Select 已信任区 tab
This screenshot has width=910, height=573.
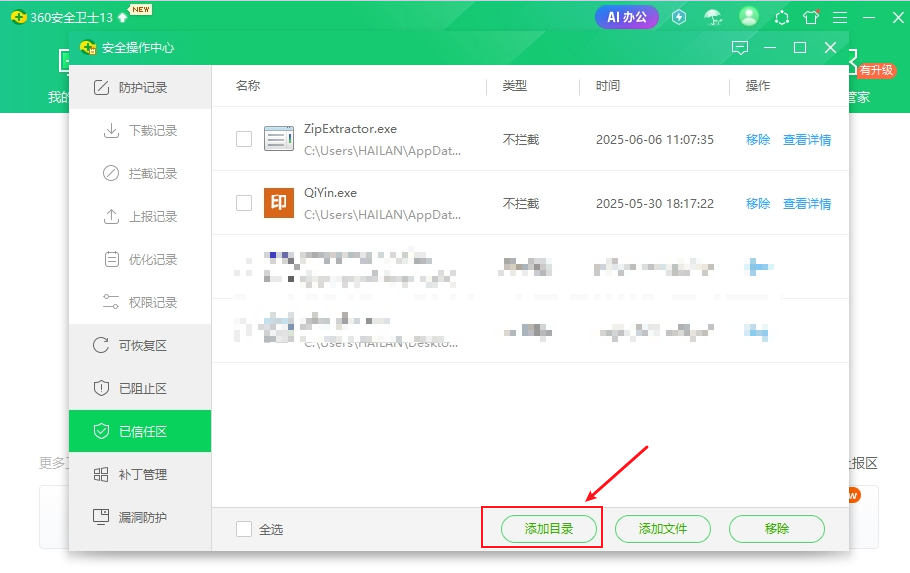[x=140, y=431]
